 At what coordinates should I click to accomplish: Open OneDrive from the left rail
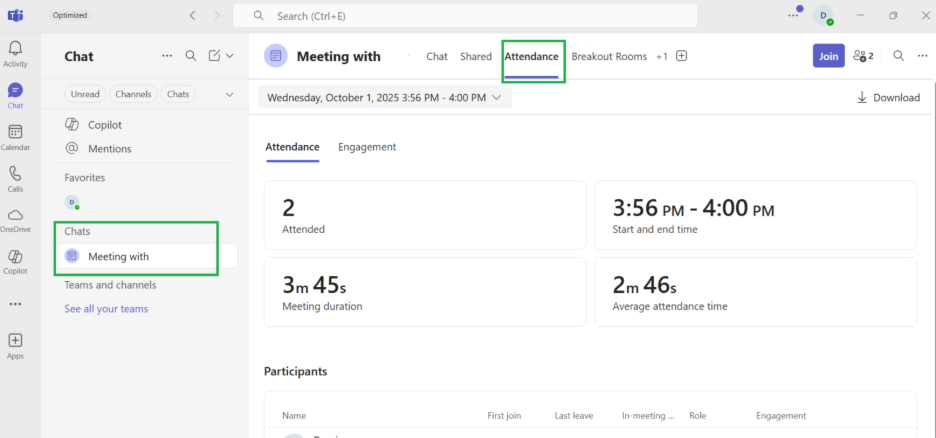point(15,220)
